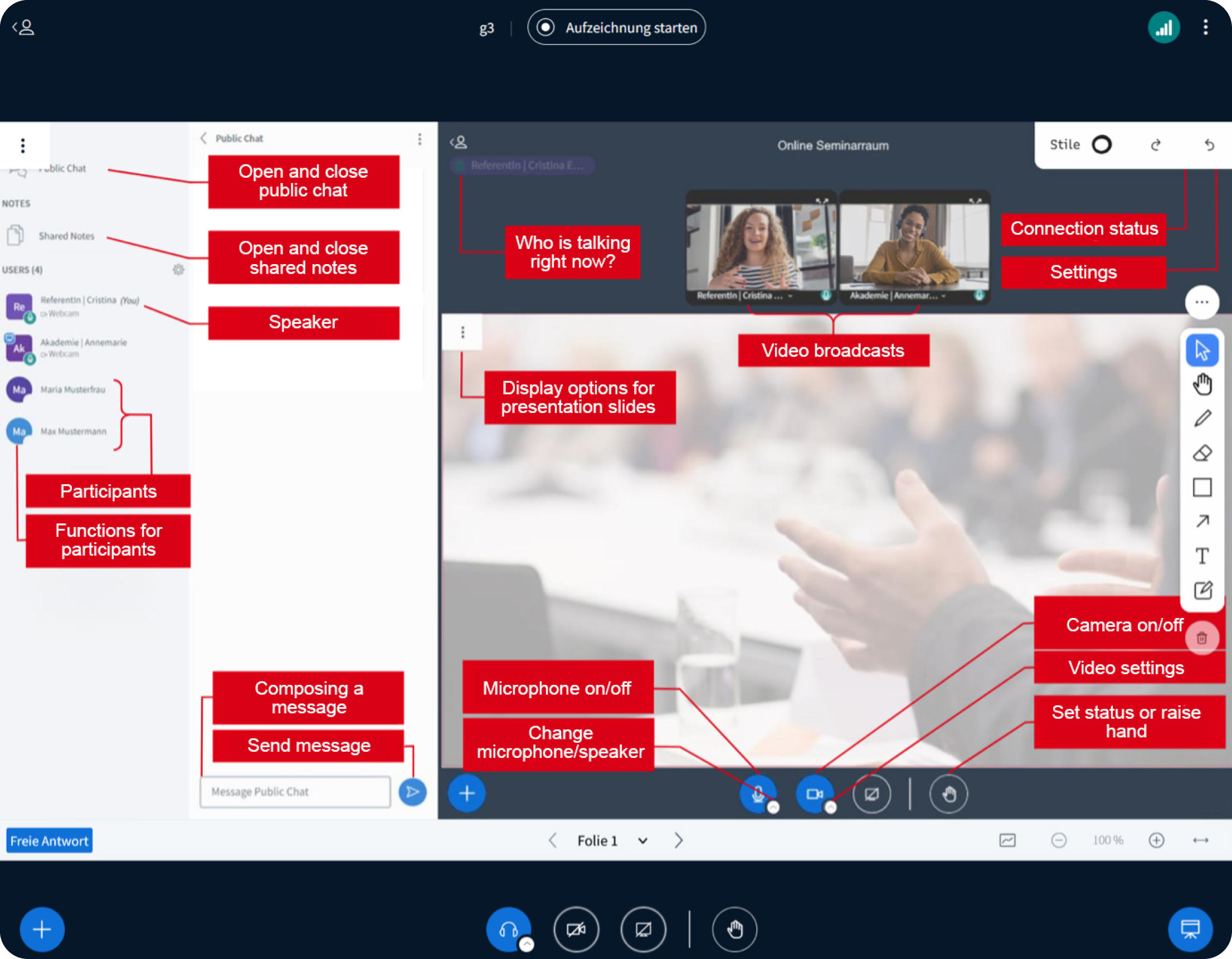1232x959 pixels.
Task: Open Shared Notes in the left panel
Action: pyautogui.click(x=66, y=236)
